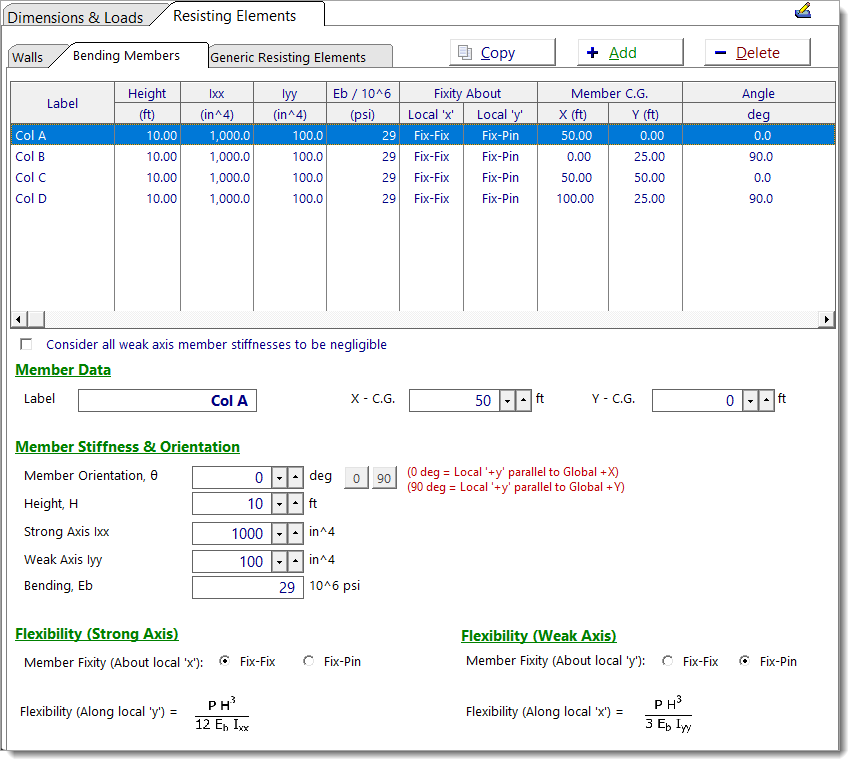Click Col C's Y value 50.00
855x766 pixels.
(x=649, y=177)
